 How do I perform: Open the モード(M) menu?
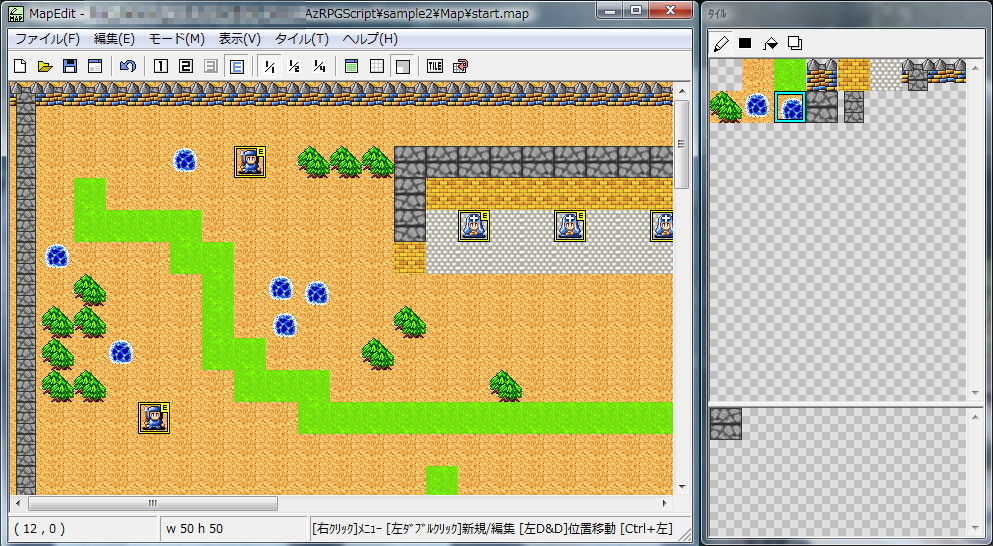(177, 39)
